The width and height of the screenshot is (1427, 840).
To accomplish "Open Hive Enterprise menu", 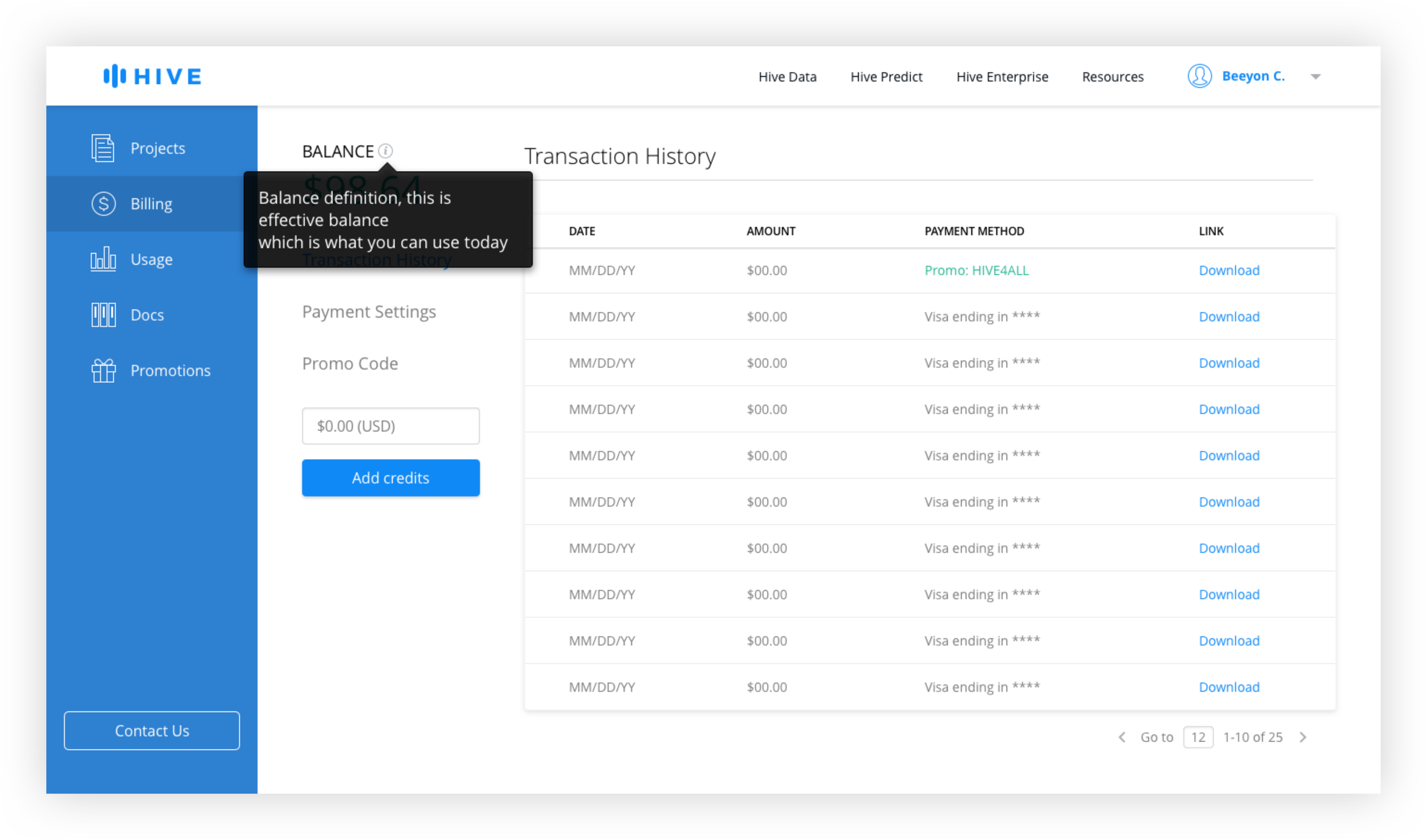I will tap(1002, 76).
